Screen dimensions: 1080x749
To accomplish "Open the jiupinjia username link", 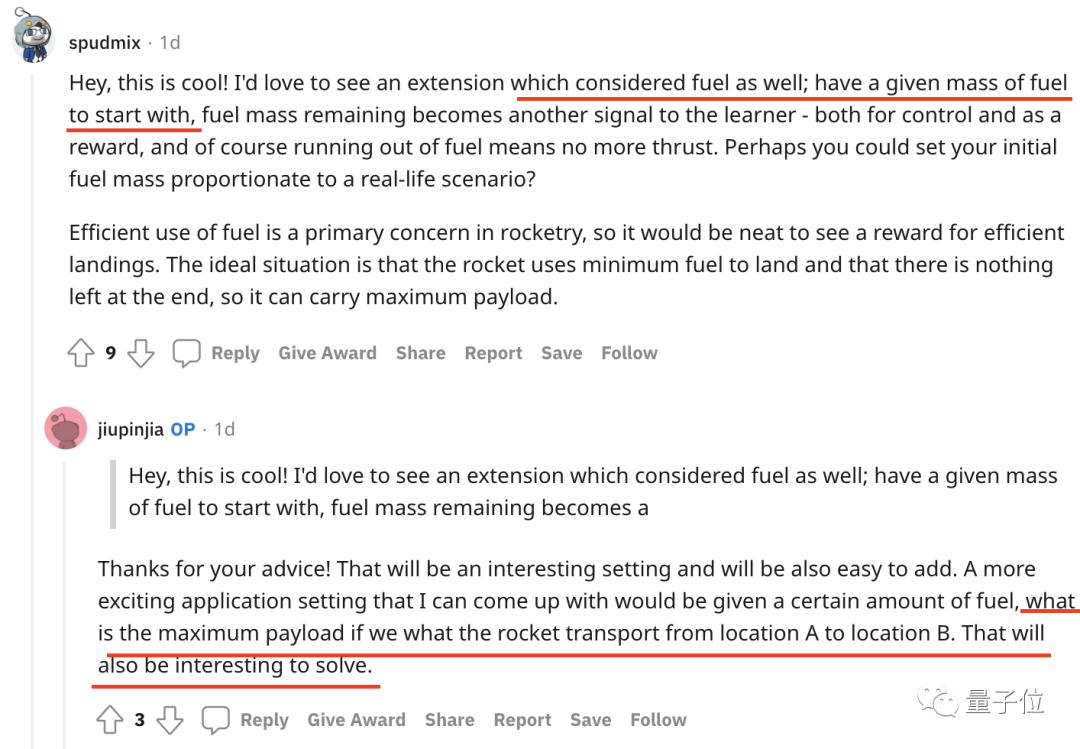I will (129, 429).
